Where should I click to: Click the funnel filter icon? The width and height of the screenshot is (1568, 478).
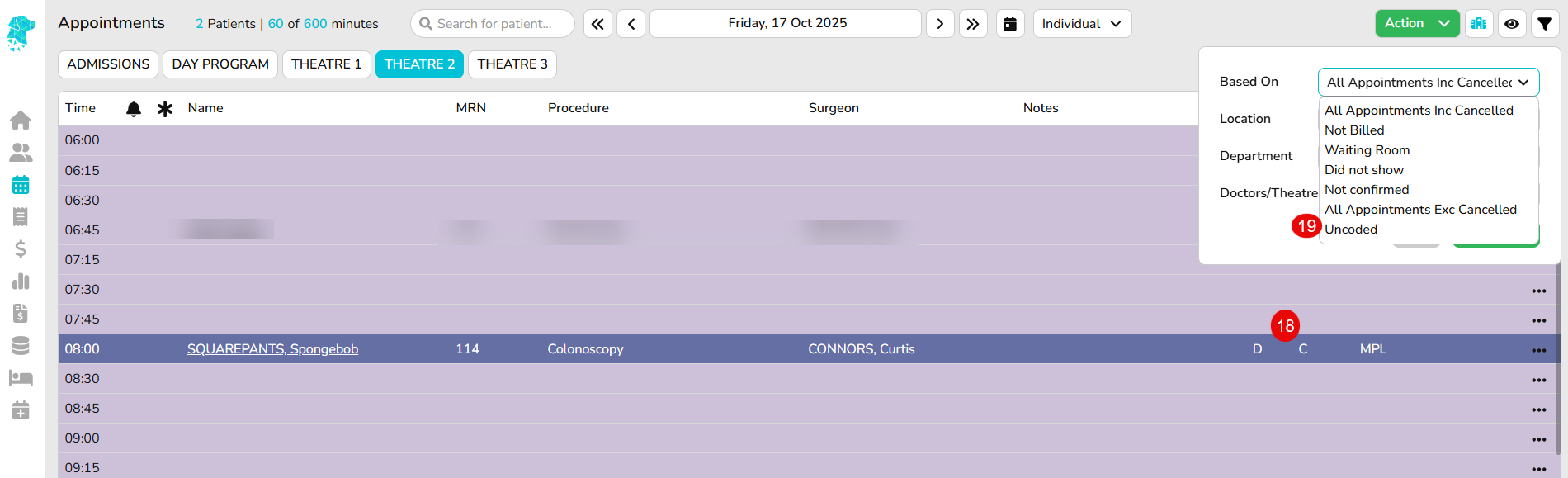1545,24
